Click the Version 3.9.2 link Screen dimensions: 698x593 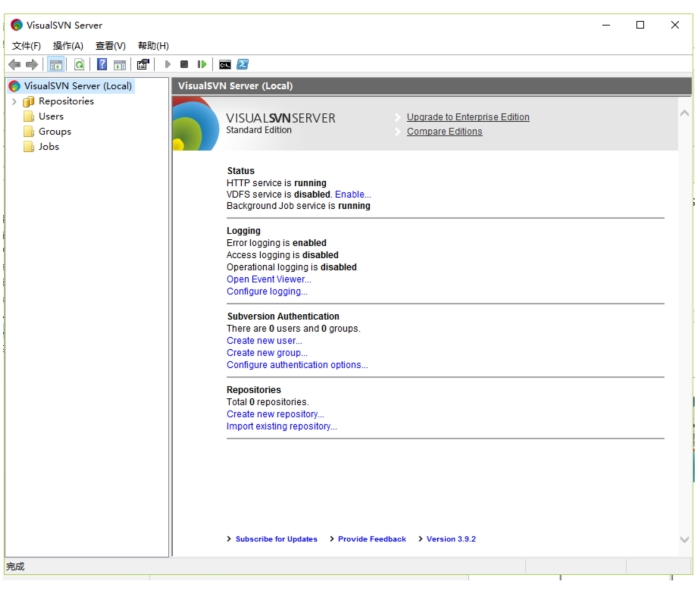click(x=451, y=539)
